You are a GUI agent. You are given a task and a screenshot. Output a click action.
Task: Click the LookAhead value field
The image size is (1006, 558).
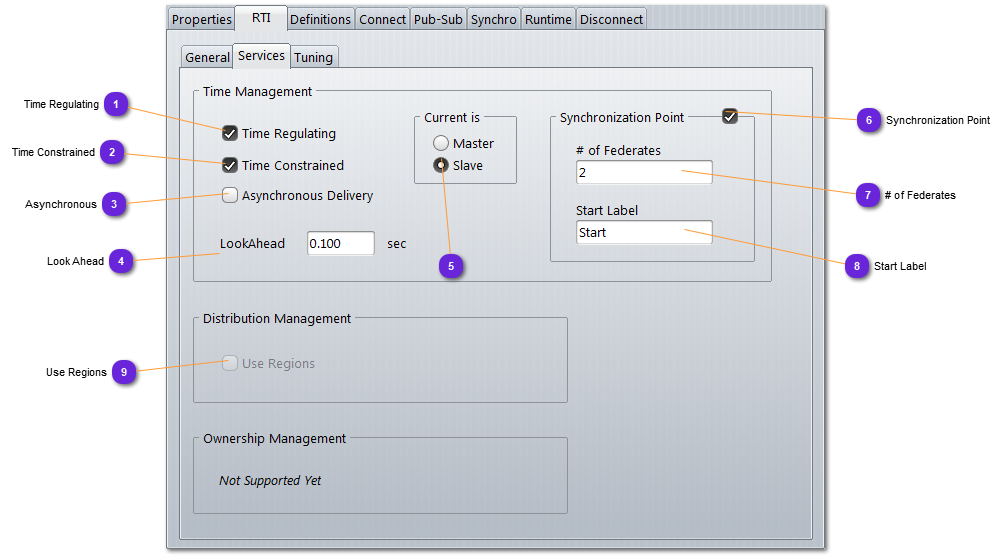click(340, 243)
